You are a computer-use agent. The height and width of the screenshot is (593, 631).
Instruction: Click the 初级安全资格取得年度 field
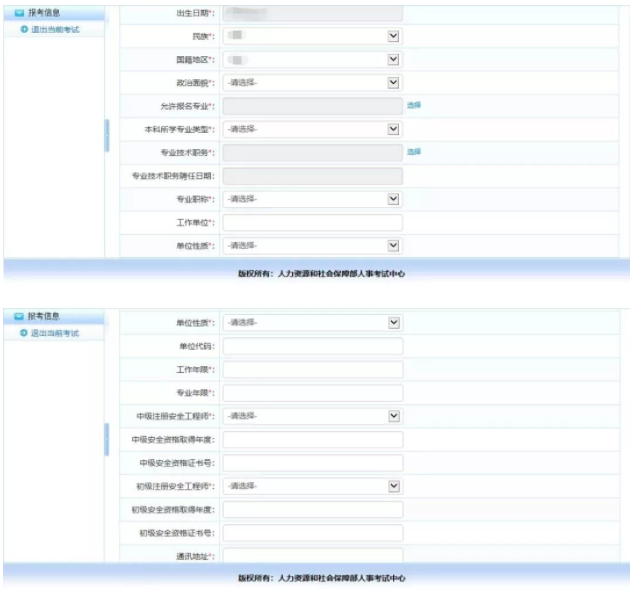pyautogui.click(x=312, y=510)
